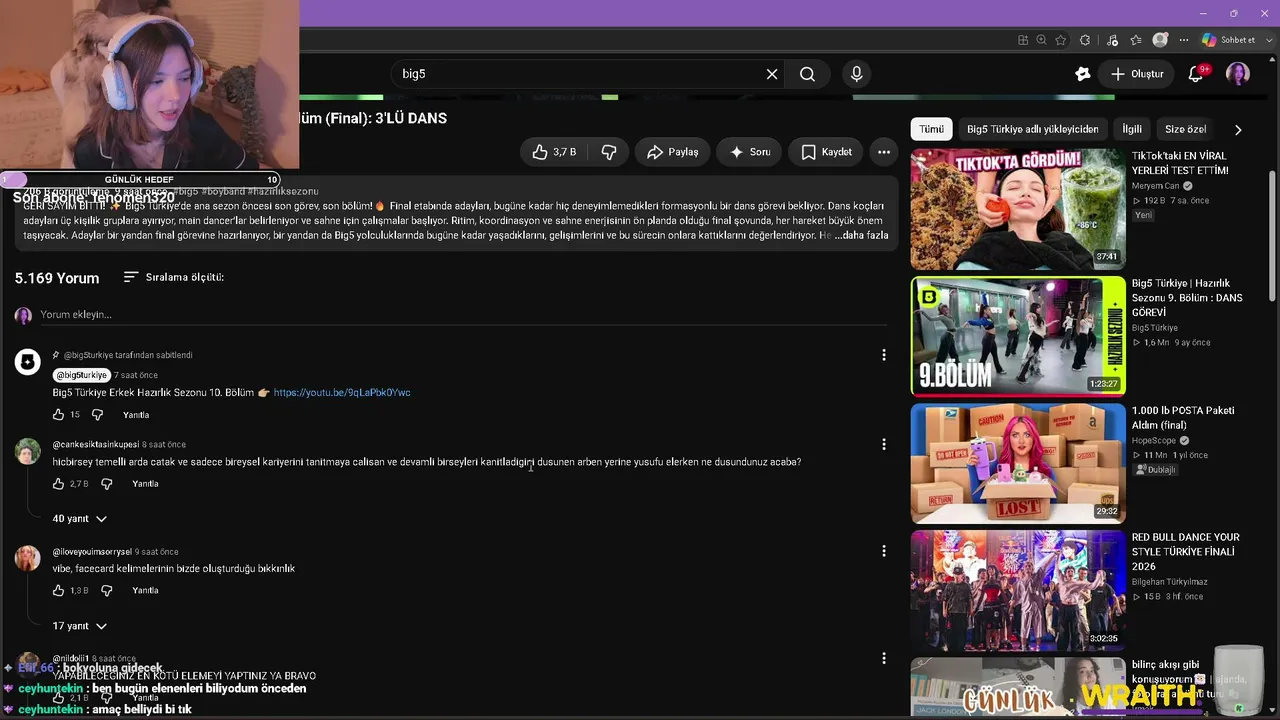Viewport: 1280px width, 720px height.
Task: Click the install app icon in the address bar
Action: (x=1023, y=40)
